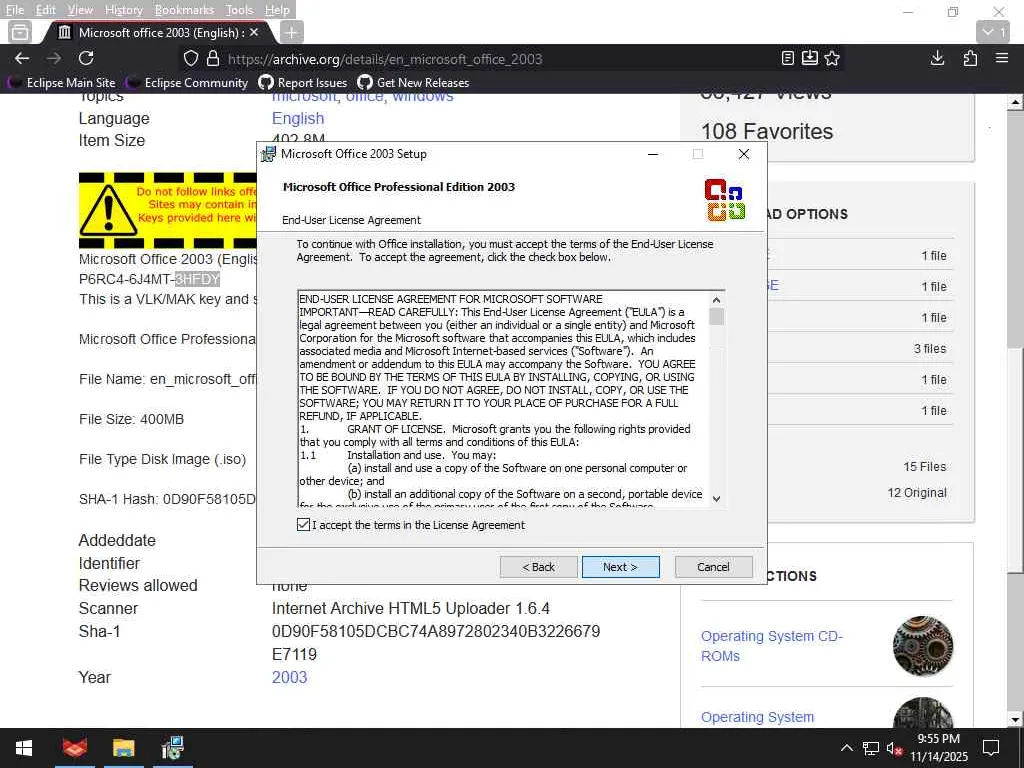Image resolution: width=1024 pixels, height=768 pixels.
Task: Open the Eclipse Main Site bookmark
Action: click(62, 83)
